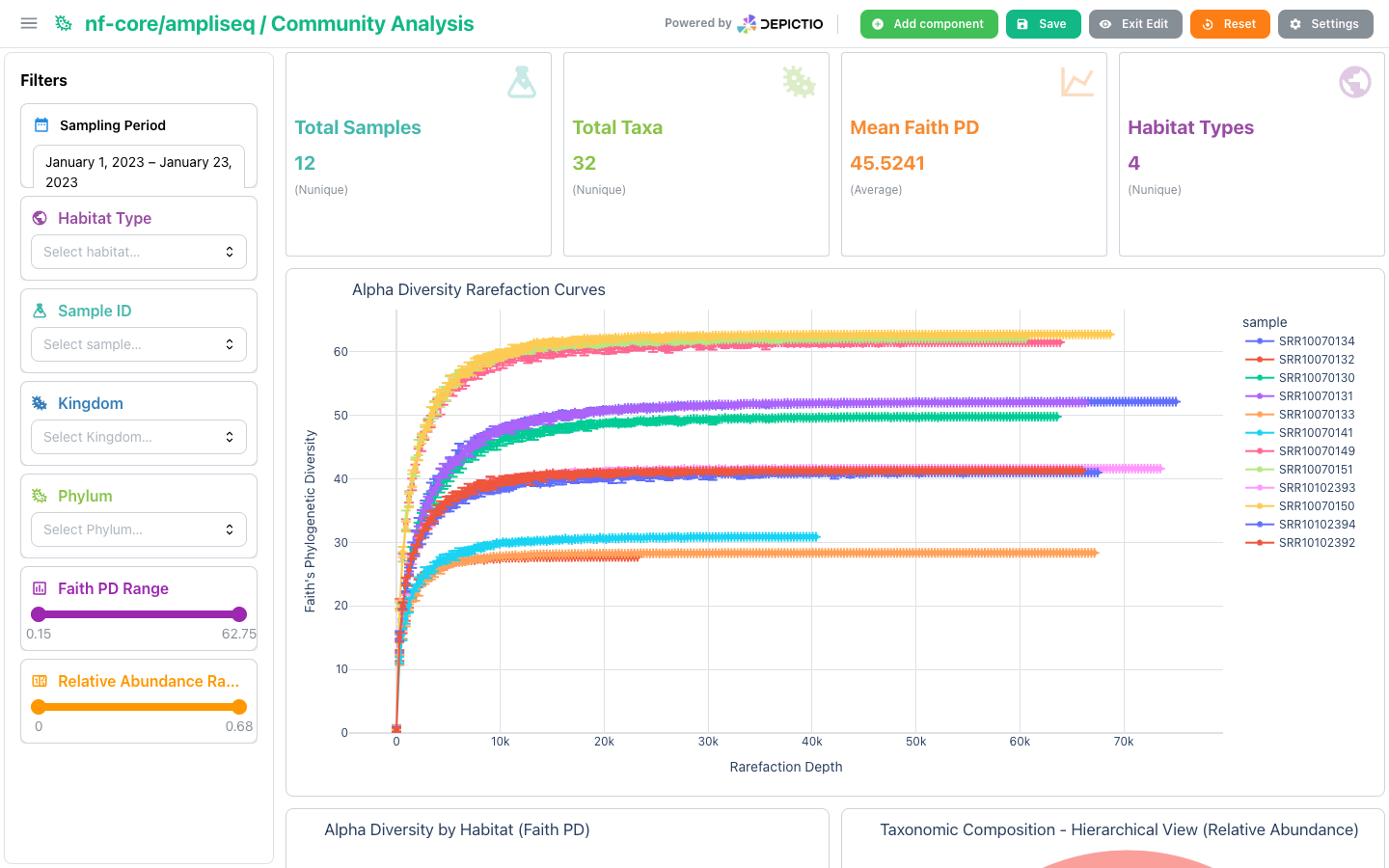This screenshot has width=1389, height=868.
Task: Toggle SRR10070134 trace in chart legend
Action: click(1299, 341)
